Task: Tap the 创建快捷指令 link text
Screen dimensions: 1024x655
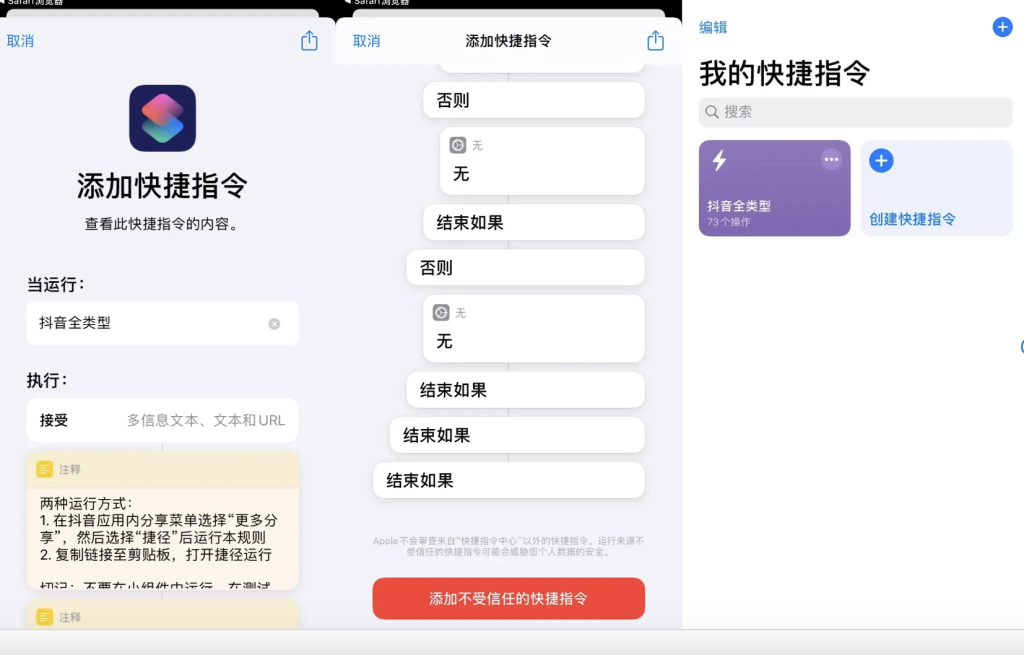Action: pyautogui.click(x=912, y=219)
